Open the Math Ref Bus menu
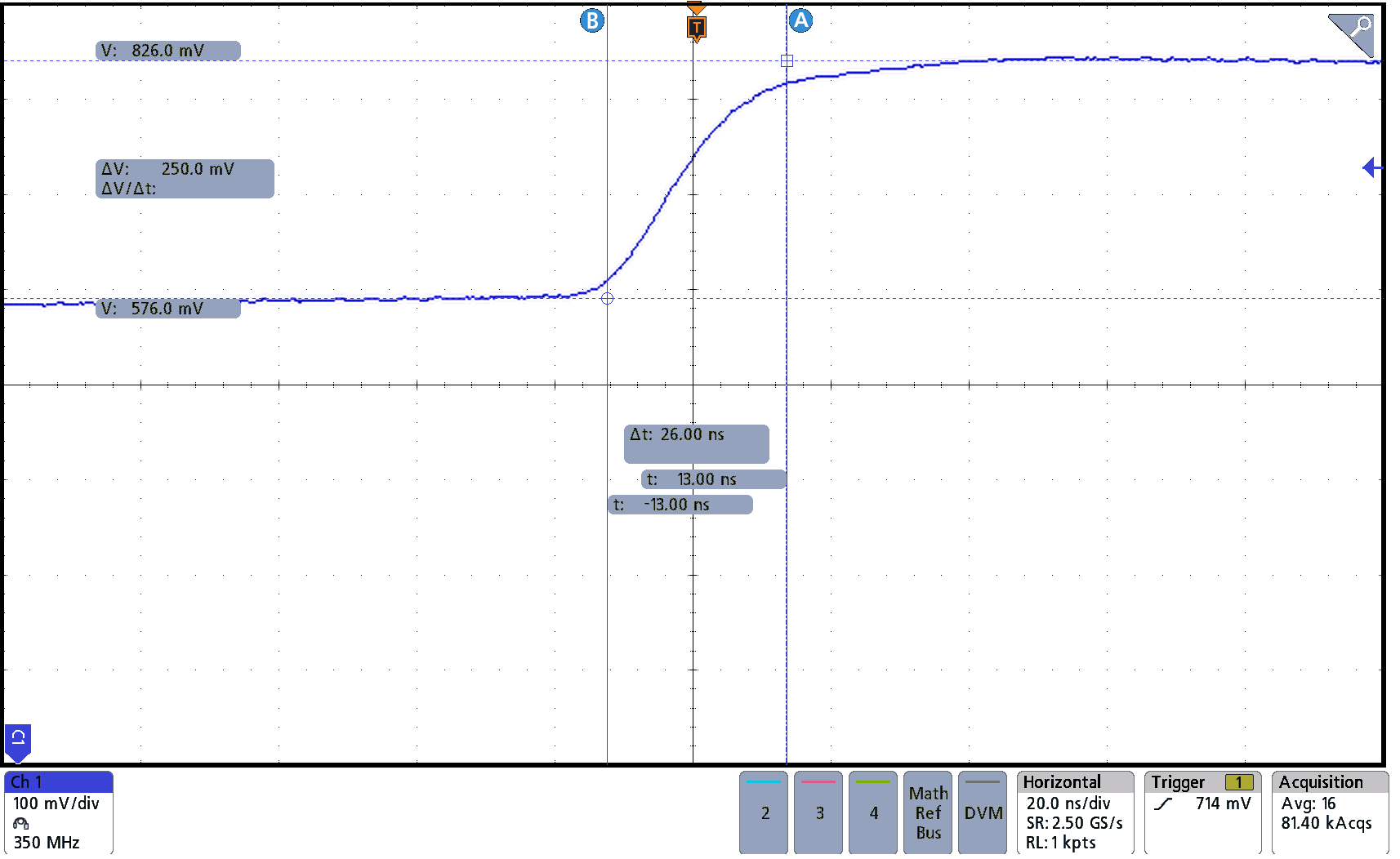The width and height of the screenshot is (1400, 859). 928,812
